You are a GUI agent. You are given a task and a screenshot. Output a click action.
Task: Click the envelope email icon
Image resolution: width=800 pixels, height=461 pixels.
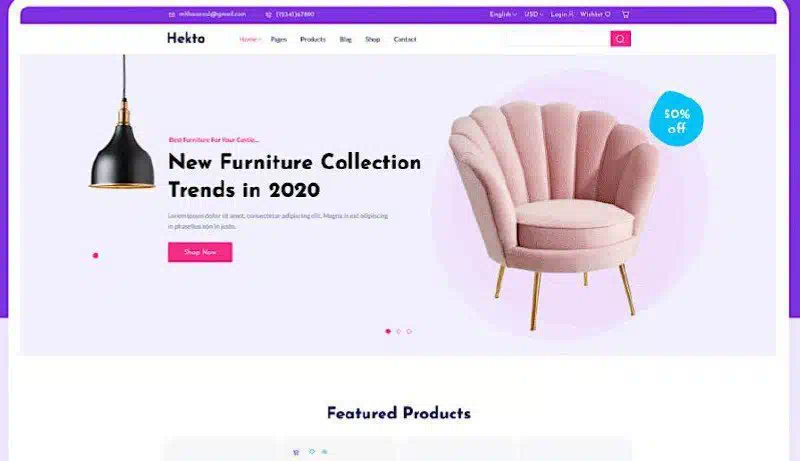(x=172, y=15)
